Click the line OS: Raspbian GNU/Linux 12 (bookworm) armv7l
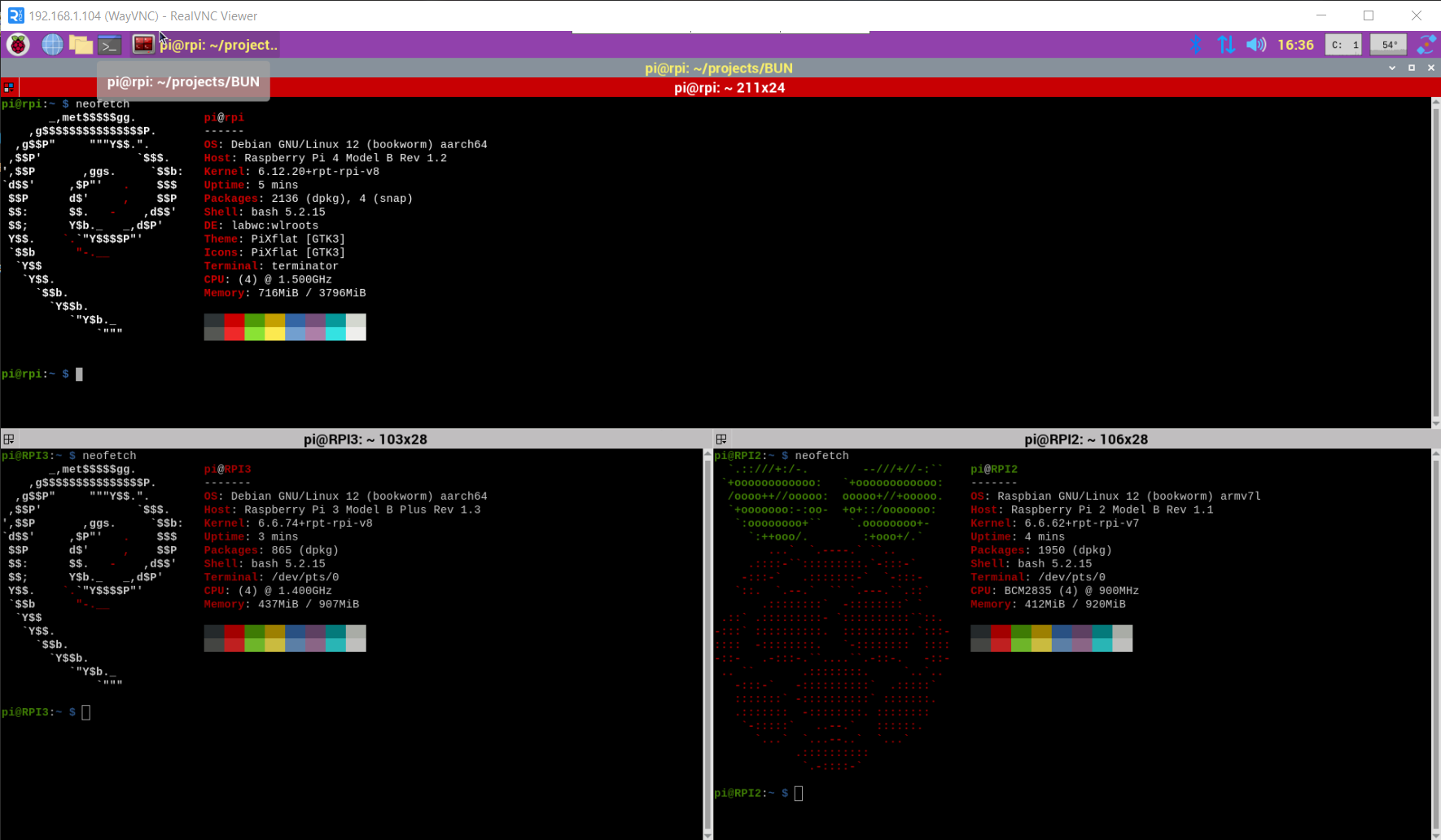 pos(1115,497)
